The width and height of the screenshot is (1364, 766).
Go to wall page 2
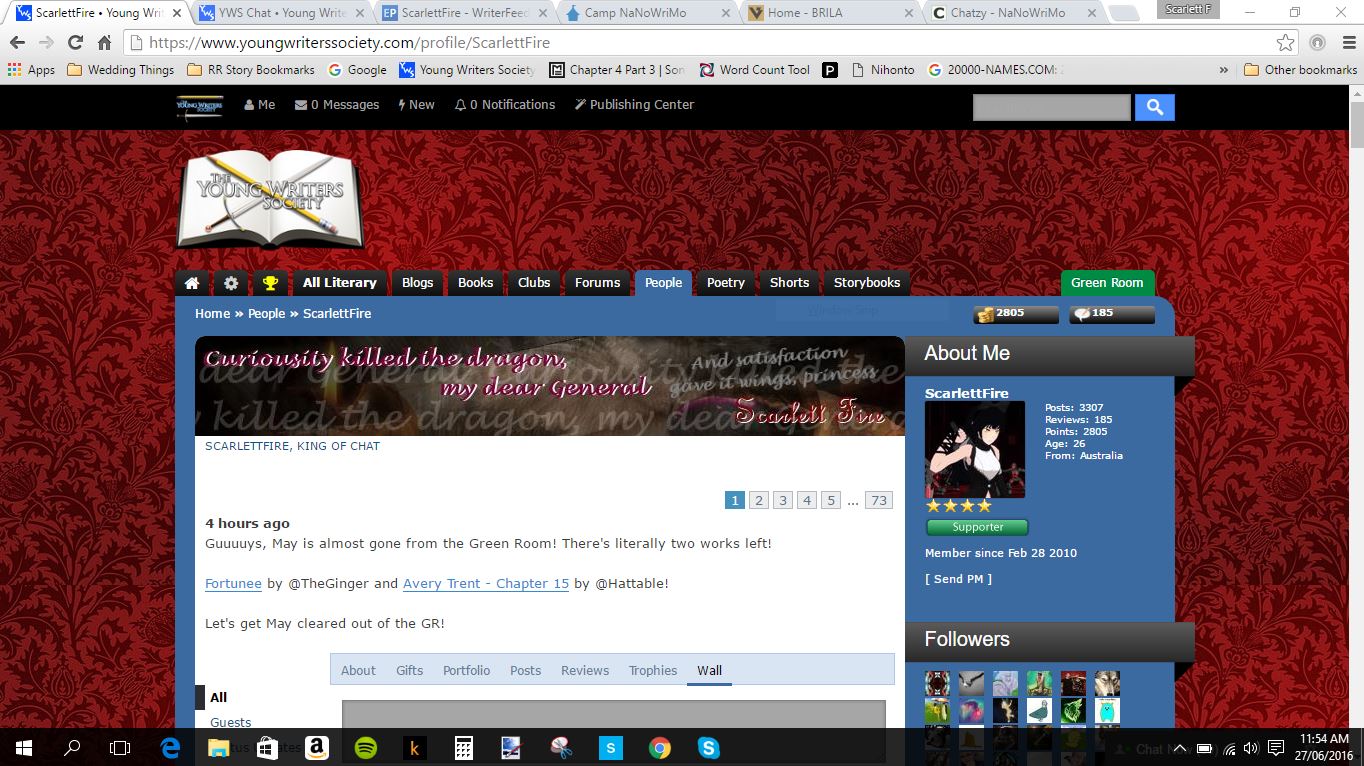click(x=759, y=501)
